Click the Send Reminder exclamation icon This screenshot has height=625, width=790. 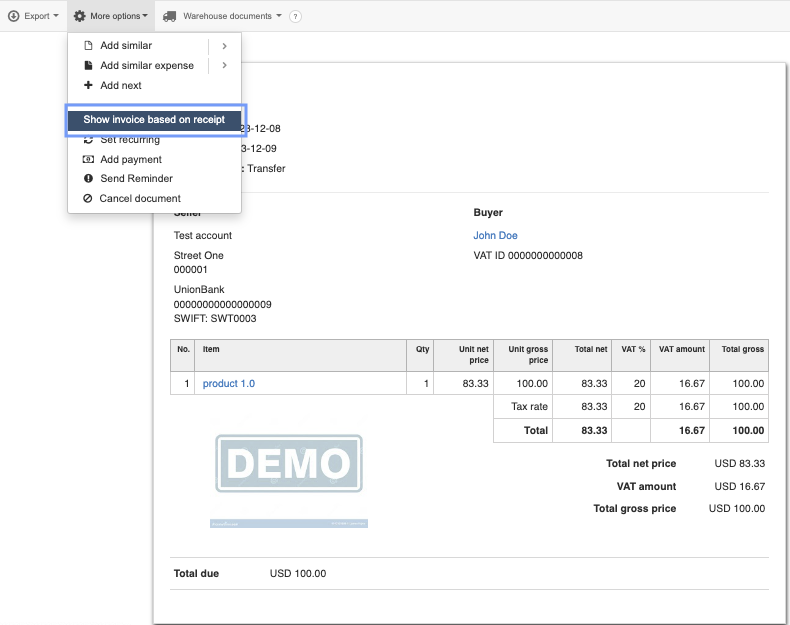(x=88, y=178)
